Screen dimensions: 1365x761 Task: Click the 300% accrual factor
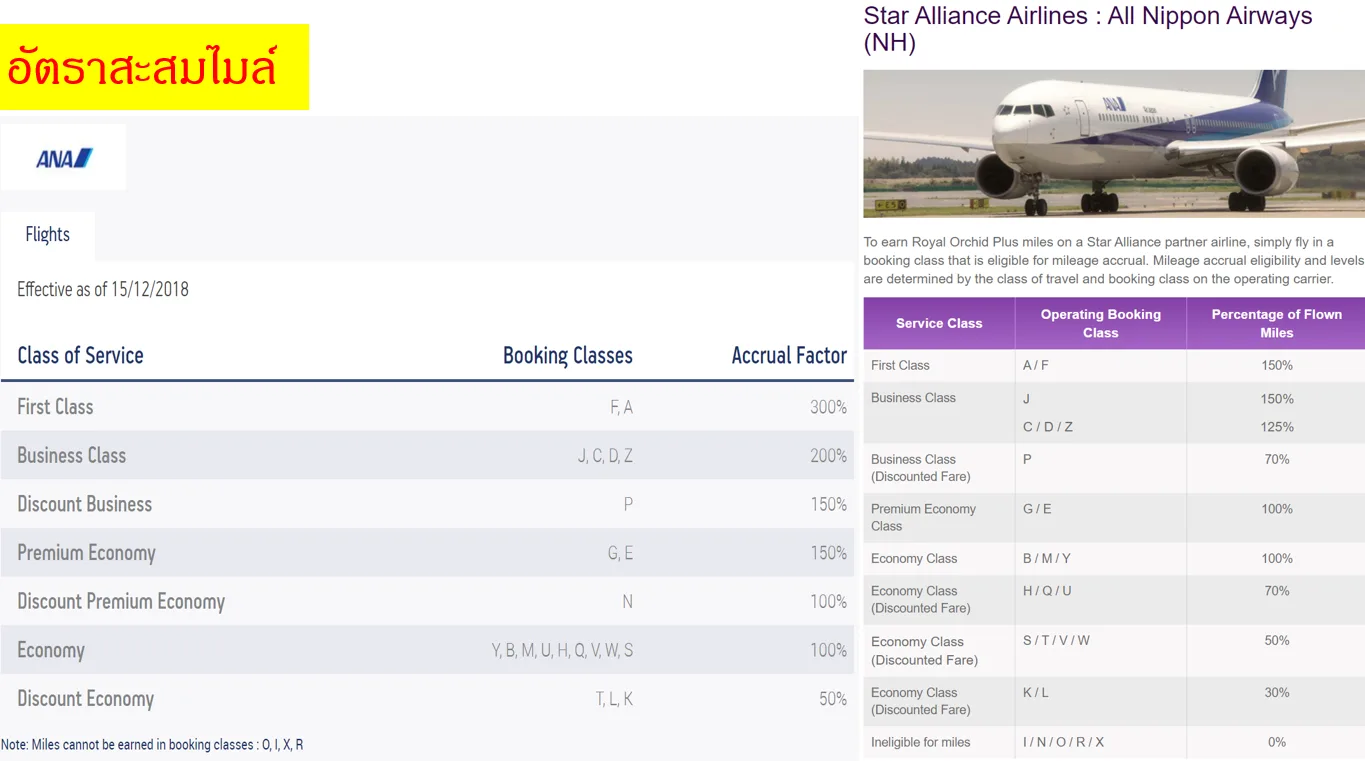tap(828, 407)
